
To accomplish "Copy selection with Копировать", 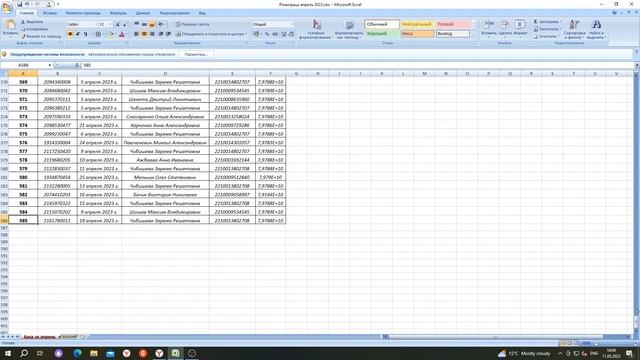I will 34,29.
